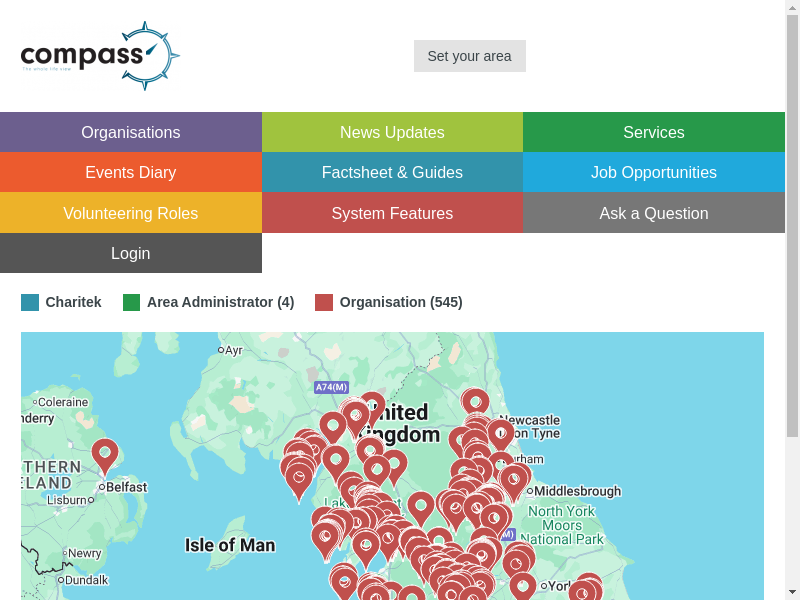
Task: Open Volunteering Roles
Action: pyautogui.click(x=131, y=213)
